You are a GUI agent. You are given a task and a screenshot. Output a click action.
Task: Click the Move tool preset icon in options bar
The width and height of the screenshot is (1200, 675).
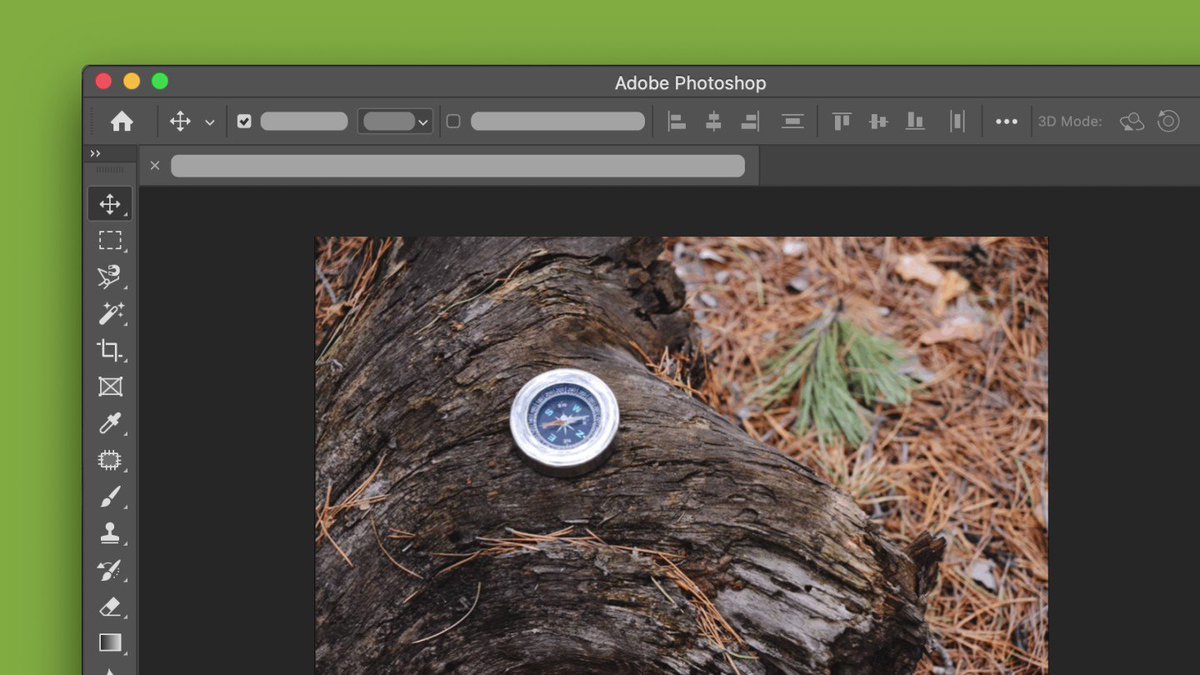coord(180,121)
